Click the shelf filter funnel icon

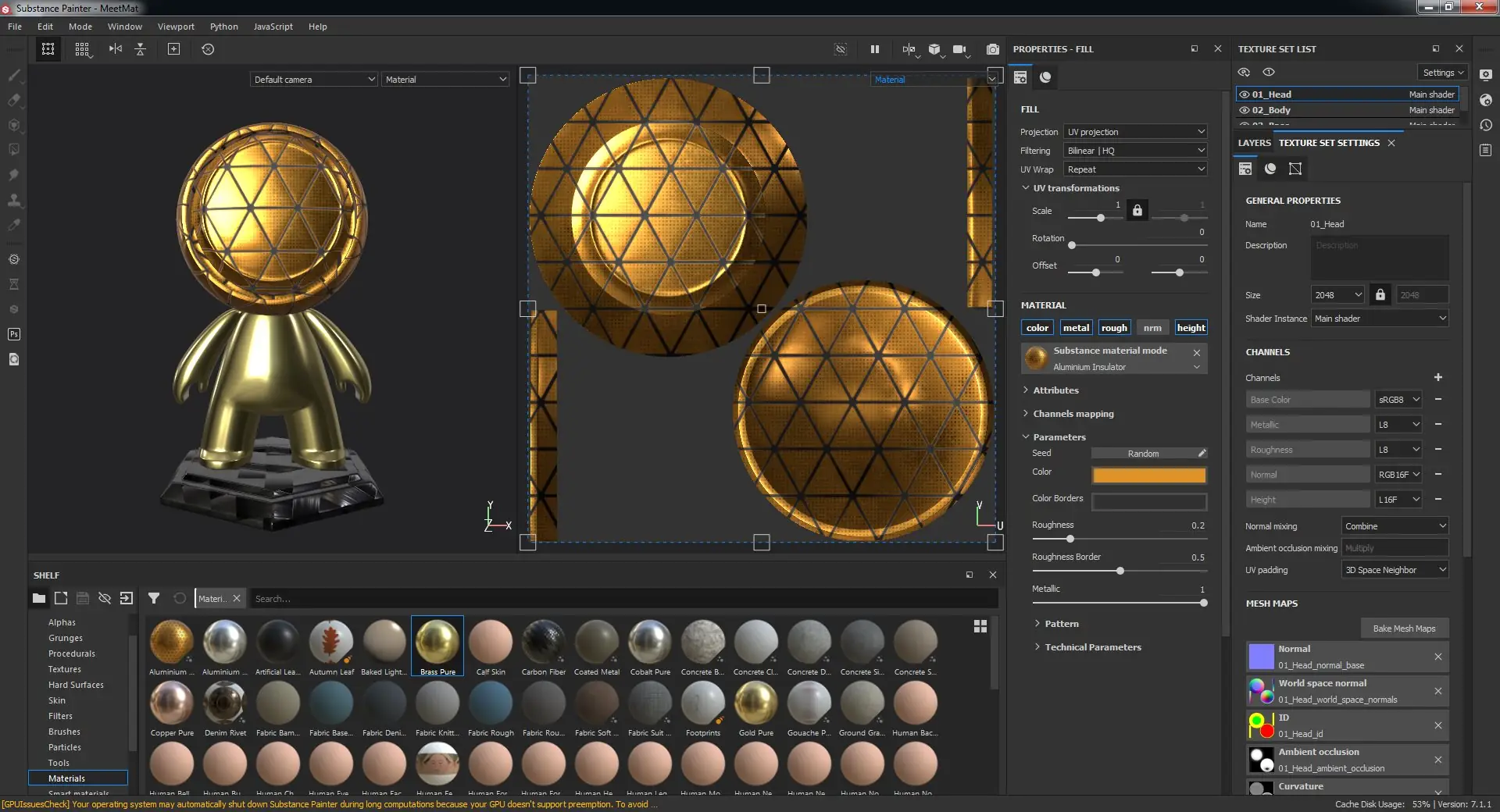click(x=154, y=599)
